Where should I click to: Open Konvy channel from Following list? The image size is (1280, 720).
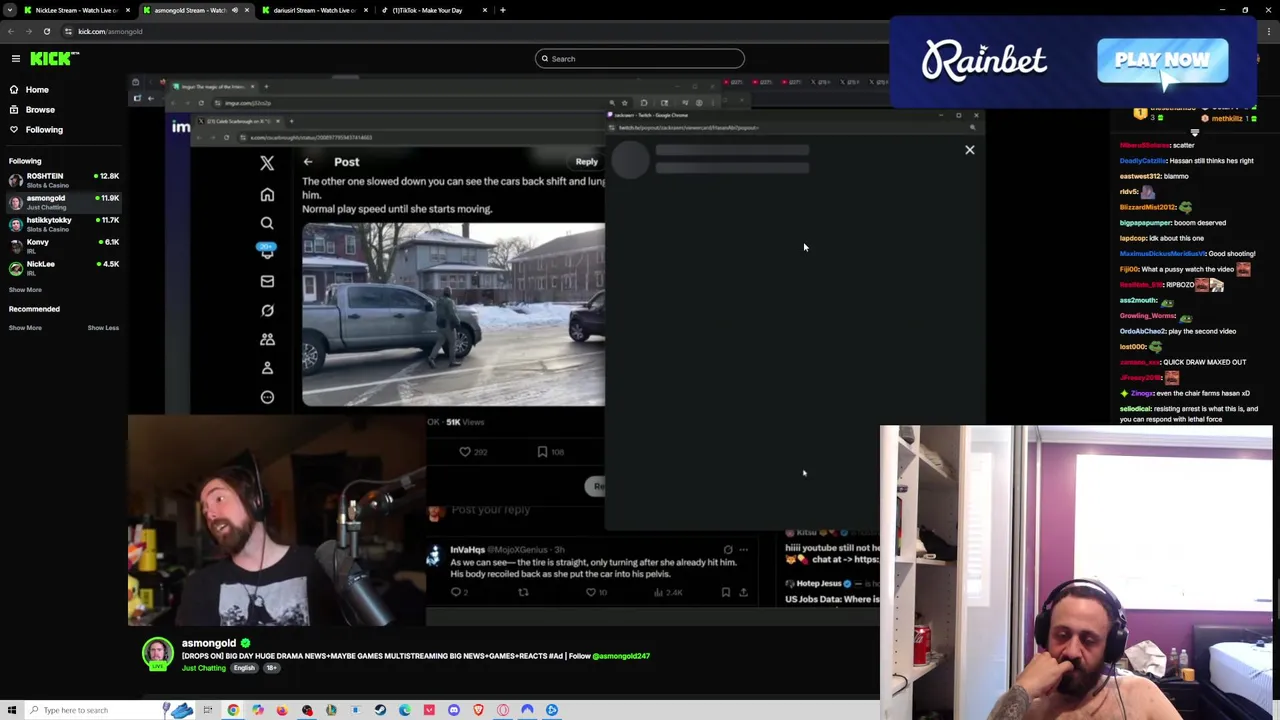(64, 246)
